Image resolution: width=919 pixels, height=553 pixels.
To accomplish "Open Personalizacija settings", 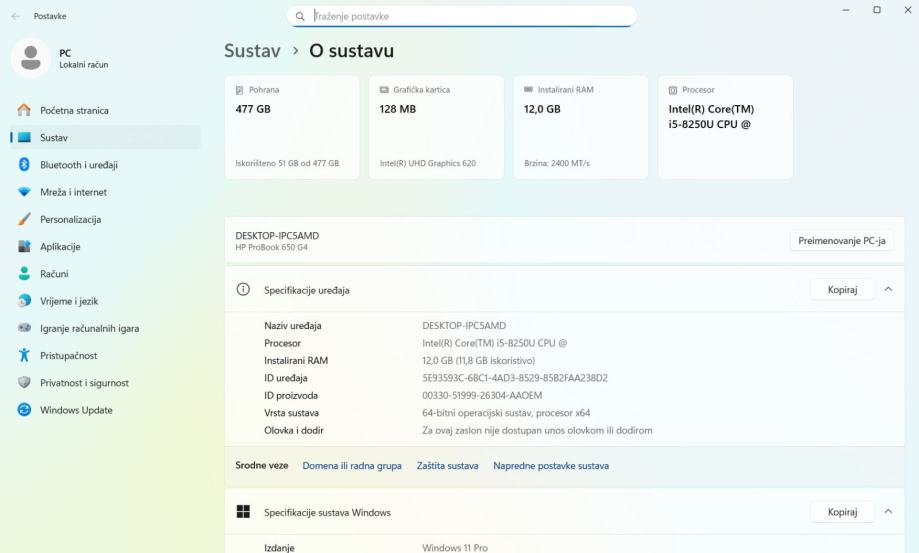I will [105, 219].
